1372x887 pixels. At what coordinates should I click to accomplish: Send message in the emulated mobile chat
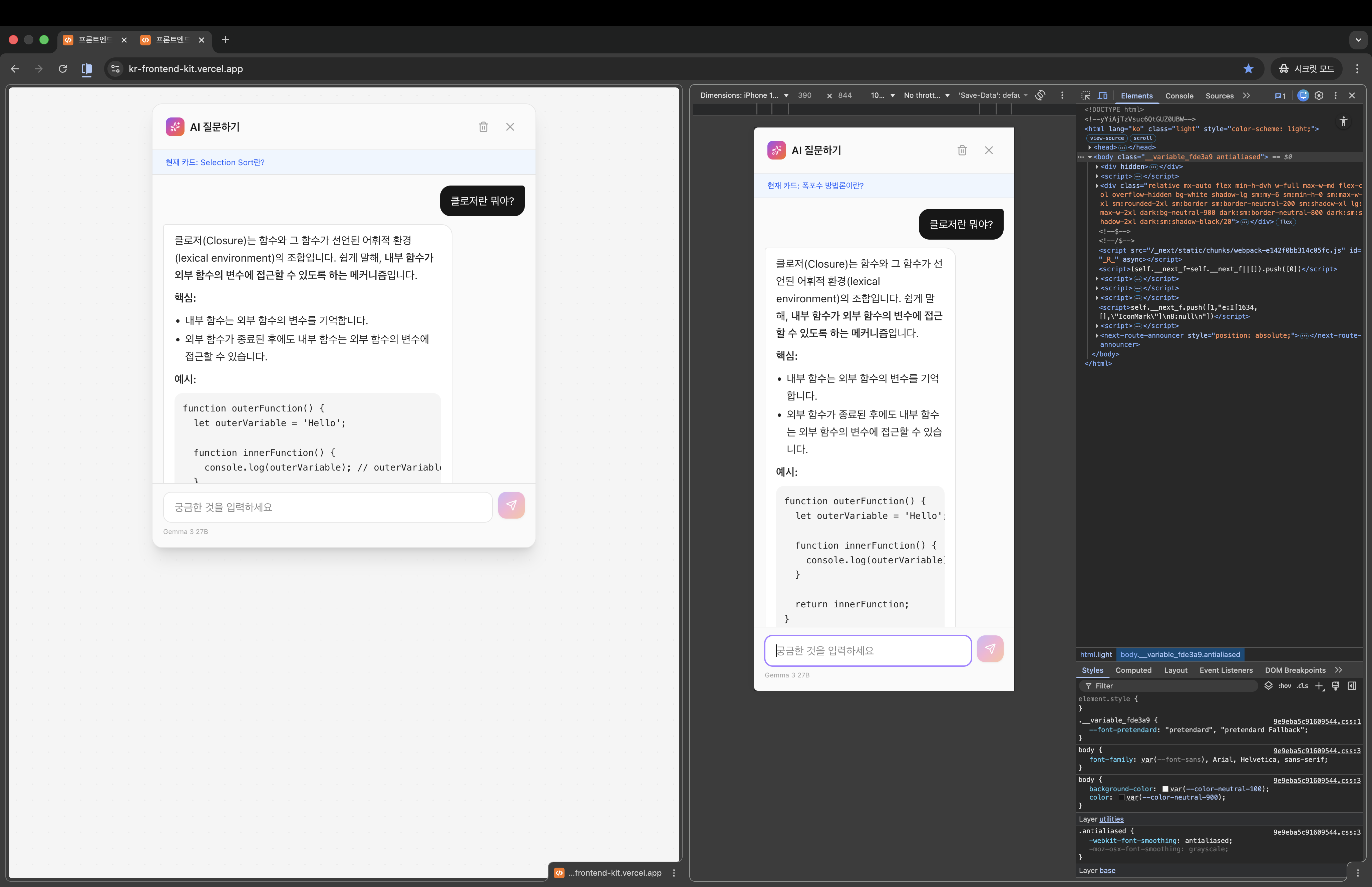pos(990,648)
